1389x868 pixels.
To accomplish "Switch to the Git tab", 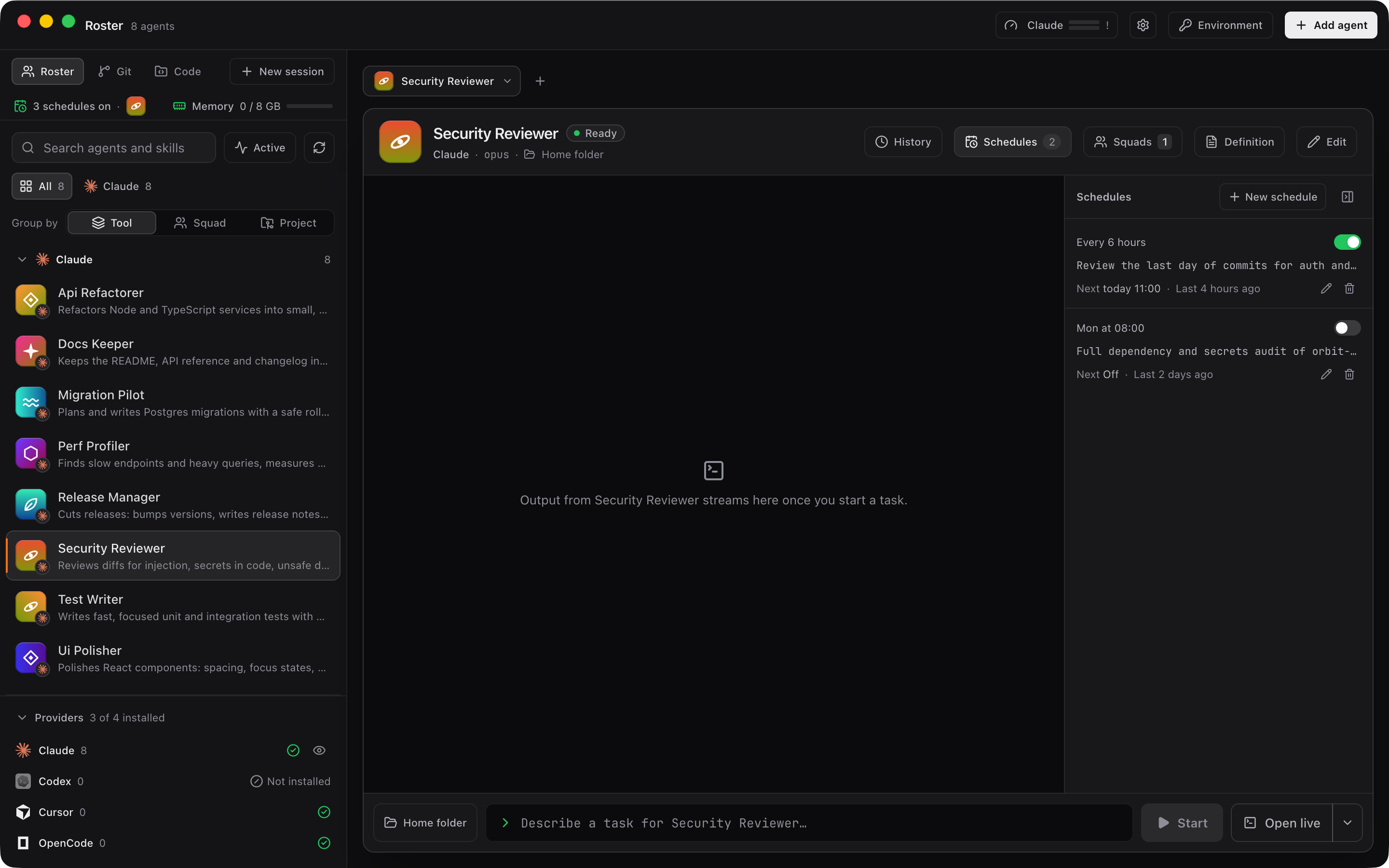I will click(115, 71).
